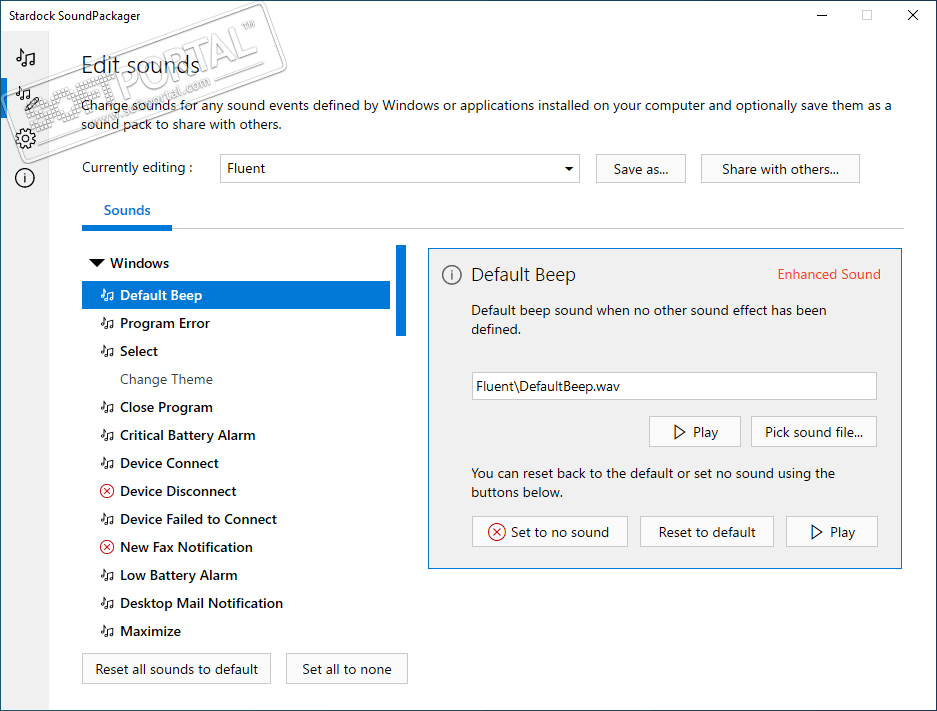Open the settings gear sidebar icon
The width and height of the screenshot is (937, 711).
26,139
